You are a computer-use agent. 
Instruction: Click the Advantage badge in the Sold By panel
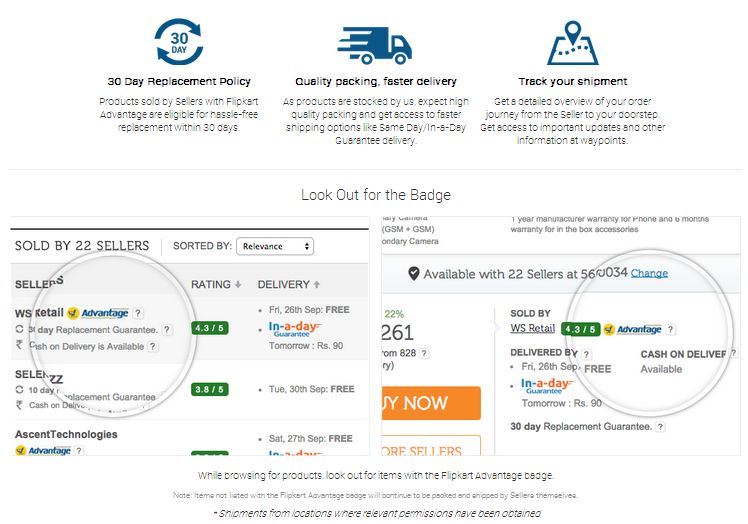point(632,329)
